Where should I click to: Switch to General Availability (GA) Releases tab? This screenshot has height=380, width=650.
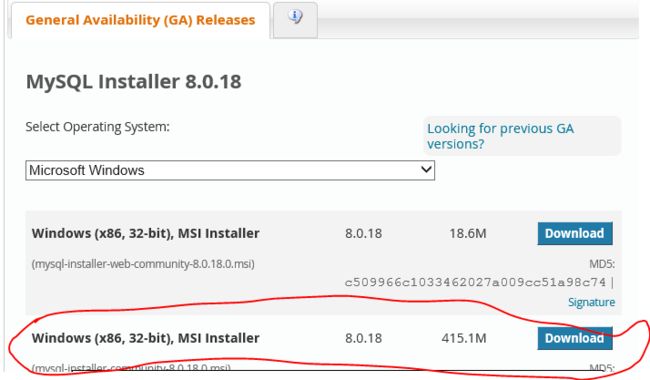(140, 20)
